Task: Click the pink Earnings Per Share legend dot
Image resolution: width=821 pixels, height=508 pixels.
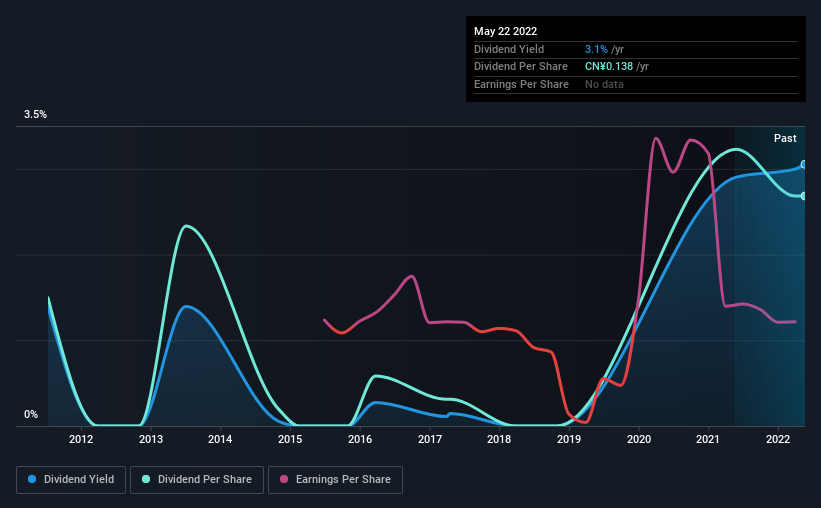Action: [x=284, y=479]
